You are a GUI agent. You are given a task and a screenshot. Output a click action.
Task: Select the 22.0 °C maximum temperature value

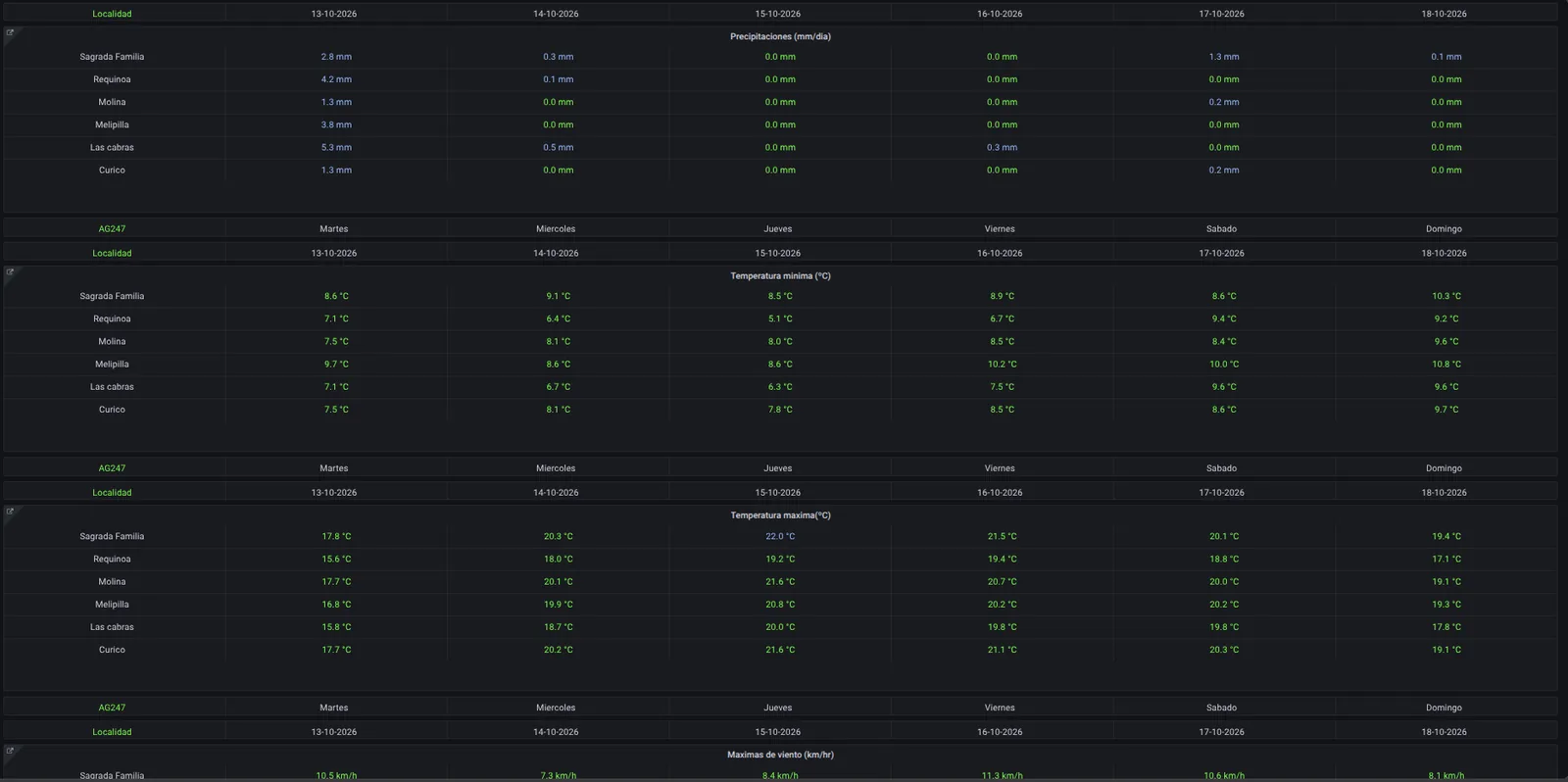coord(780,537)
